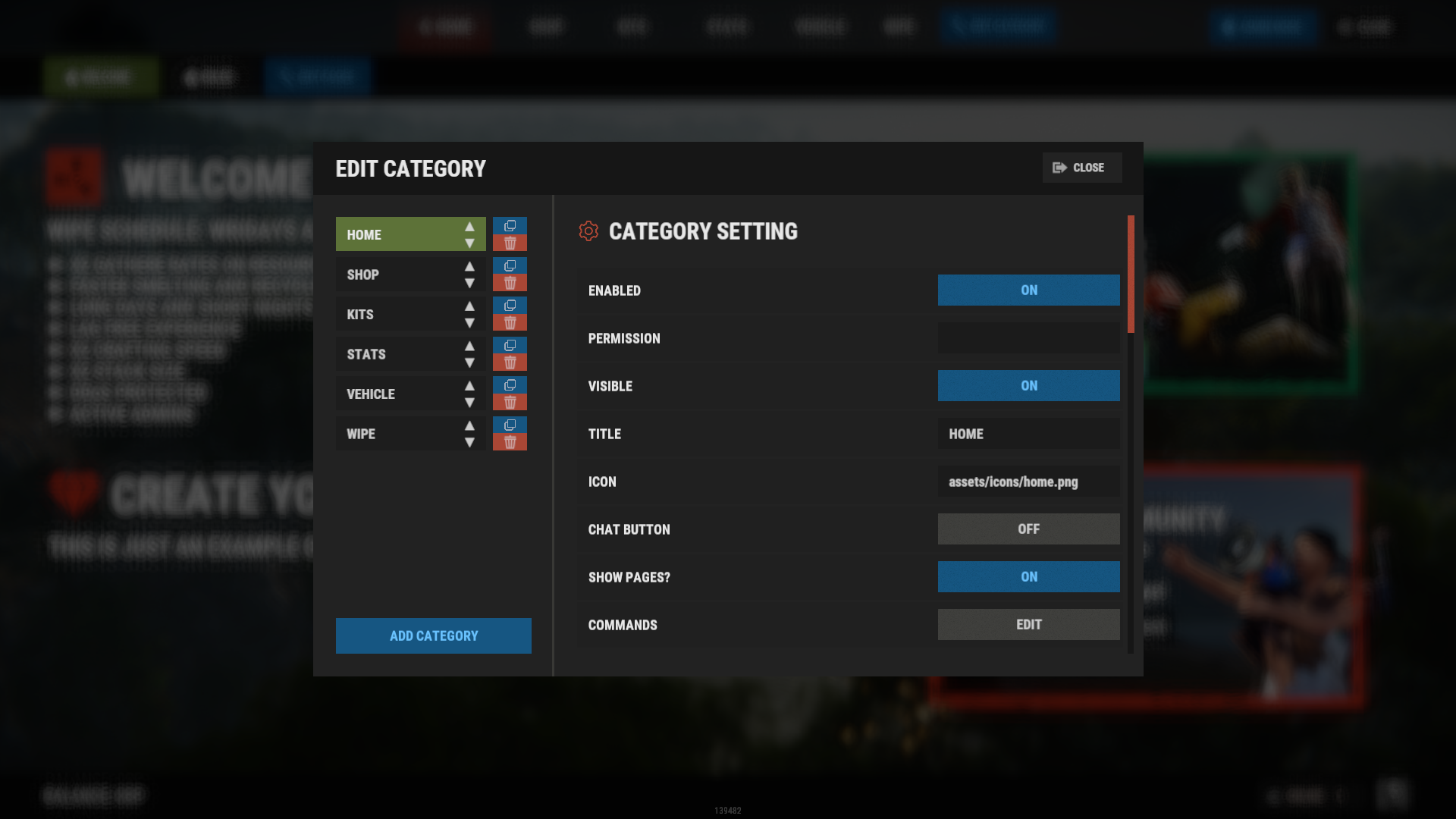1456x819 pixels.
Task: Turn on the CHAT BUTTON option
Action: click(1028, 529)
